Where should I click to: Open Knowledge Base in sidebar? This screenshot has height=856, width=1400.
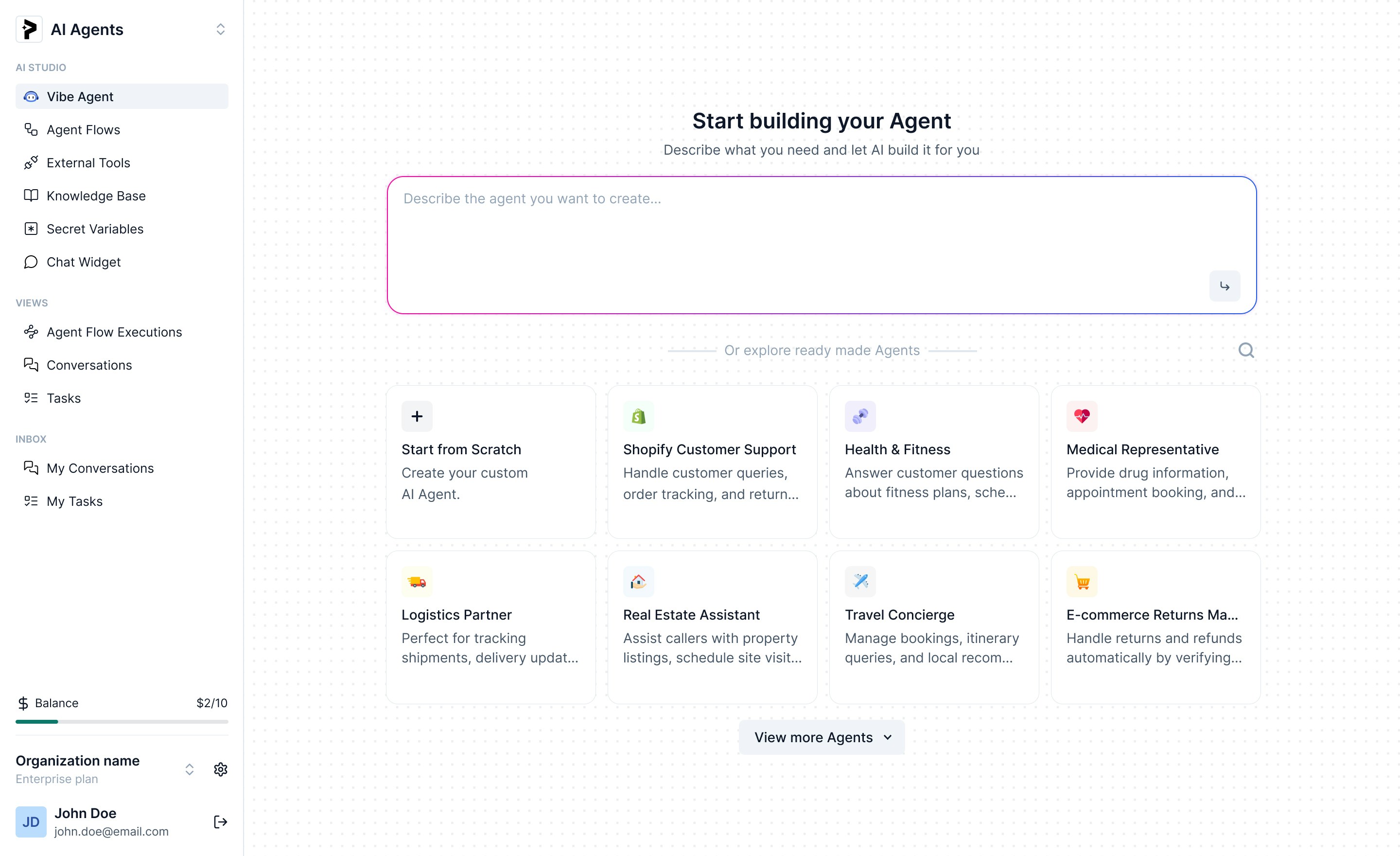tap(96, 196)
